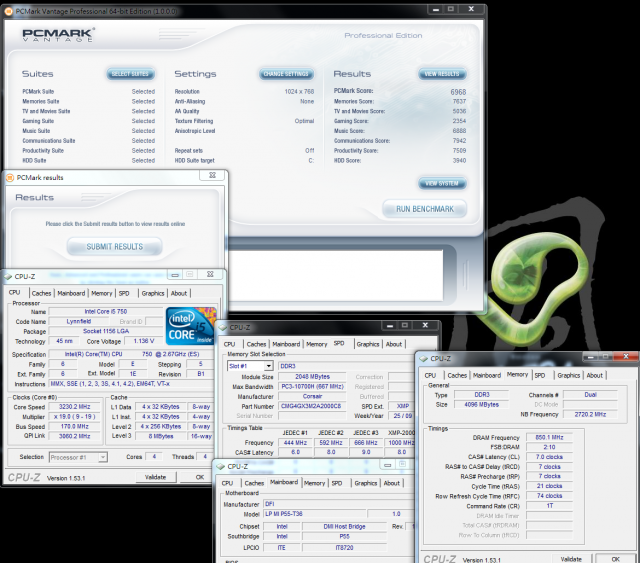Start the test with Run Benchmark
641x563 pixels.
(x=425, y=209)
